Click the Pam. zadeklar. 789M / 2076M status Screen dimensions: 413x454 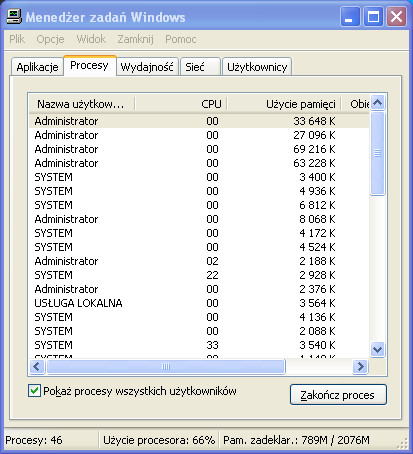pyautogui.click(x=296, y=440)
